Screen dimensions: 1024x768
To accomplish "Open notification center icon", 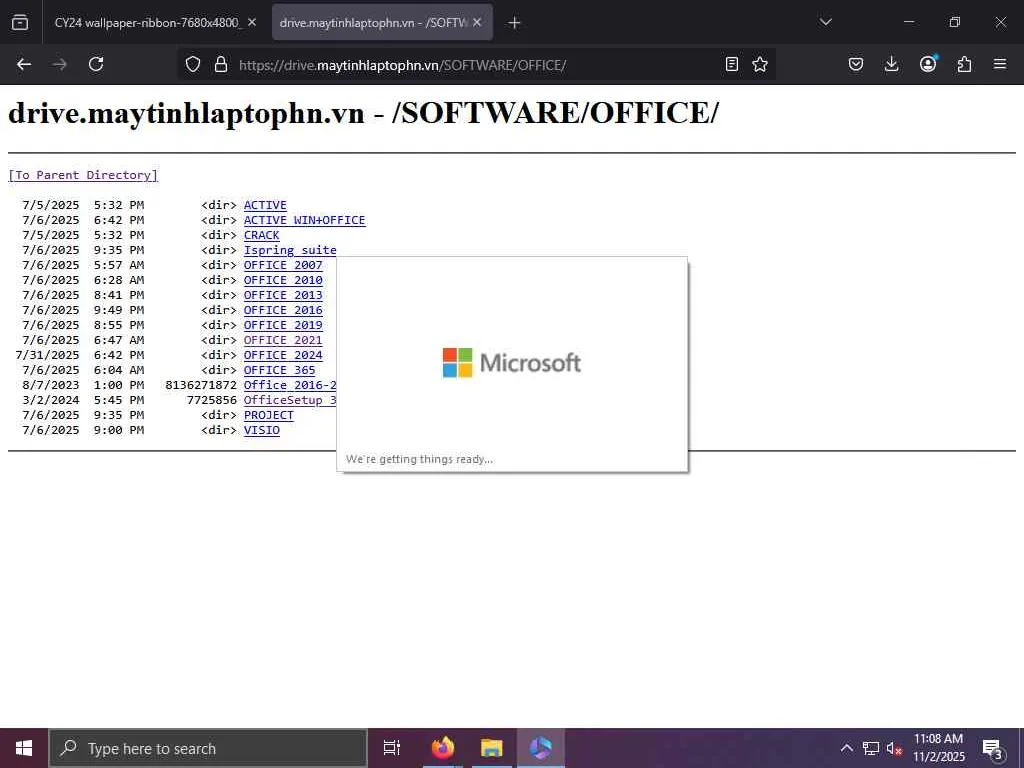I will pos(992,748).
